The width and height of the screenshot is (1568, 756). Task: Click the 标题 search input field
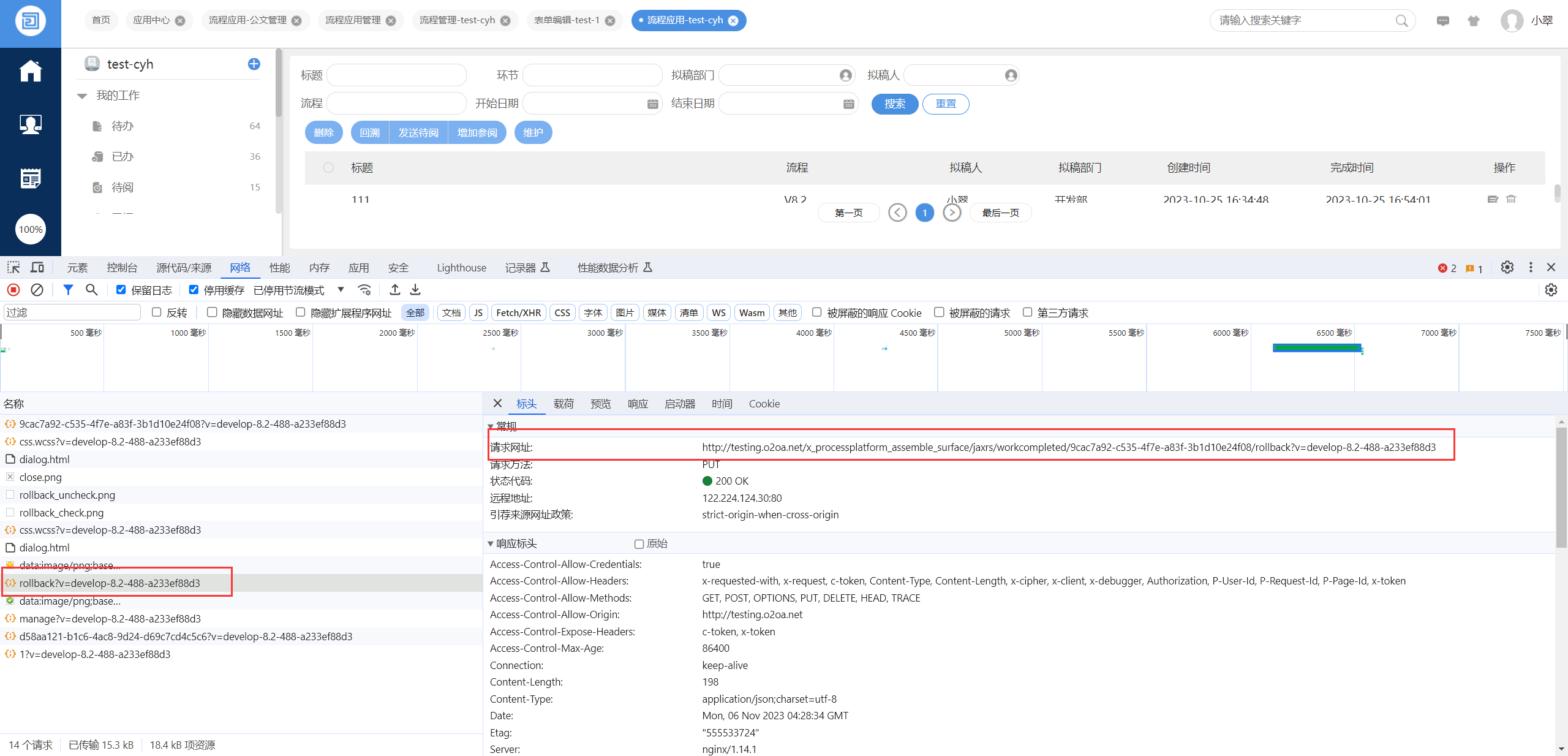[396, 75]
